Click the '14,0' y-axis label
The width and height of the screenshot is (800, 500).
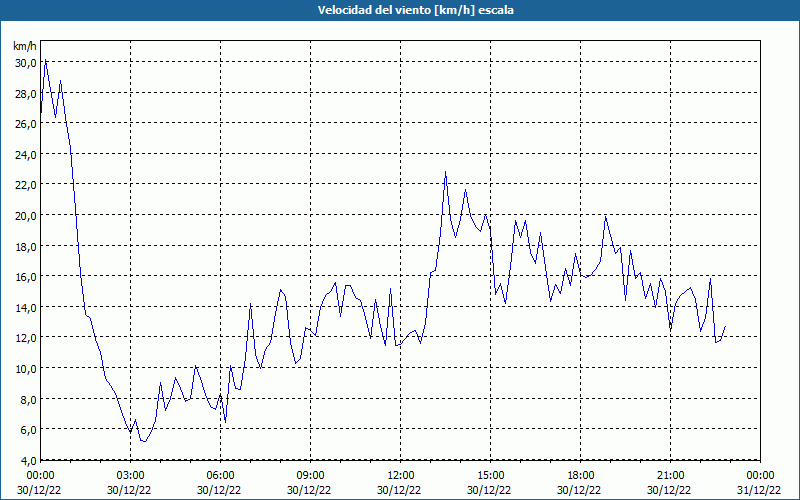pyautogui.click(x=26, y=307)
